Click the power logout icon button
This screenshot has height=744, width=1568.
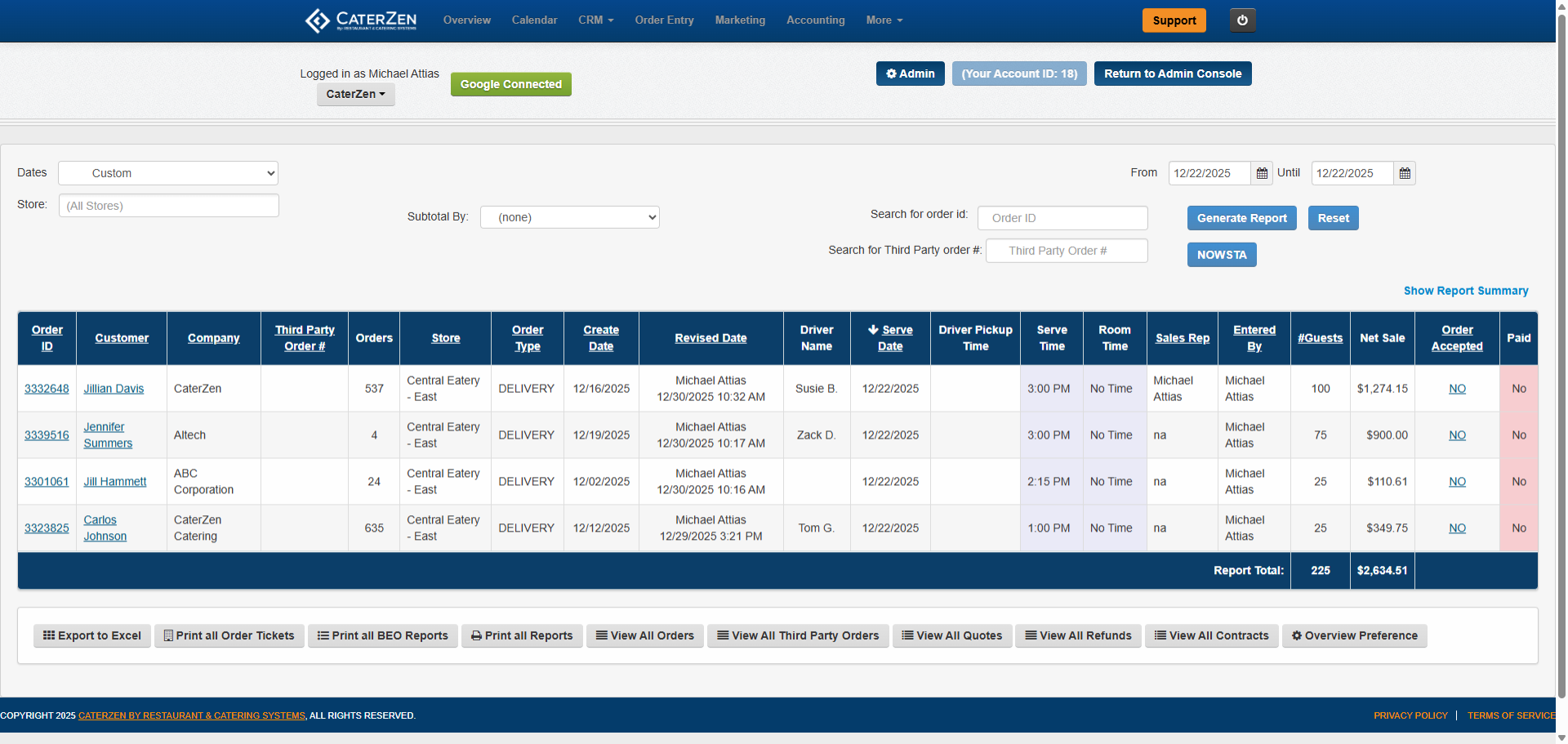tap(1242, 20)
